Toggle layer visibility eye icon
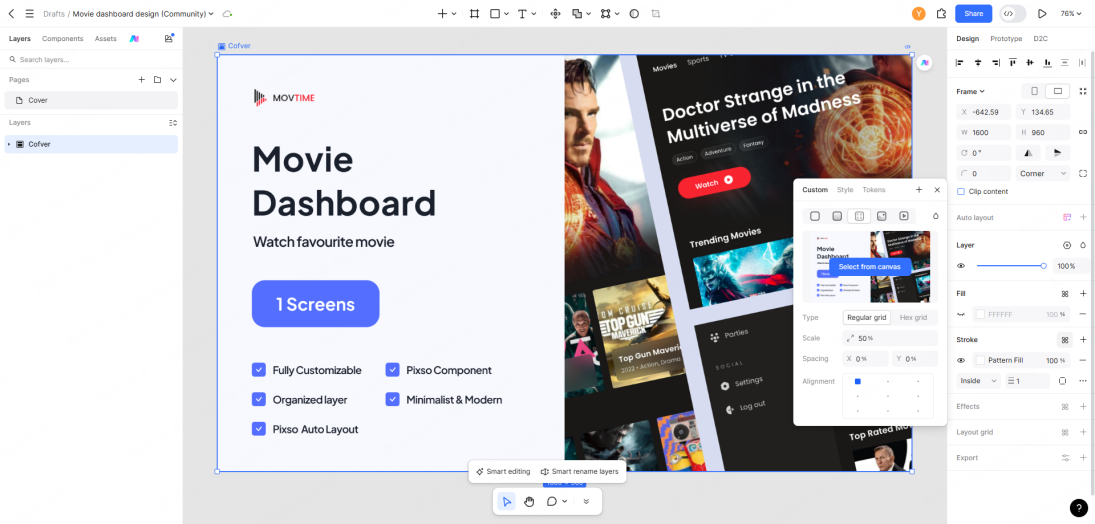Viewport: 1095px width, 524px height. pyautogui.click(x=961, y=265)
